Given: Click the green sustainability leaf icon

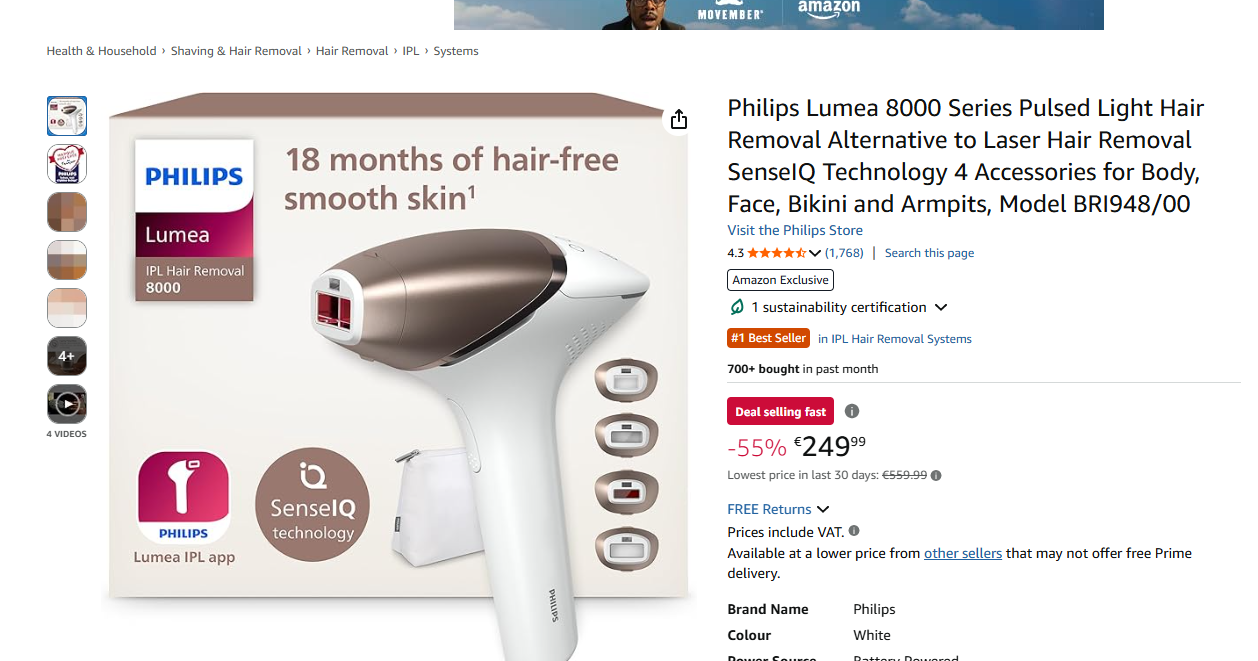Looking at the screenshot, I should (x=738, y=307).
